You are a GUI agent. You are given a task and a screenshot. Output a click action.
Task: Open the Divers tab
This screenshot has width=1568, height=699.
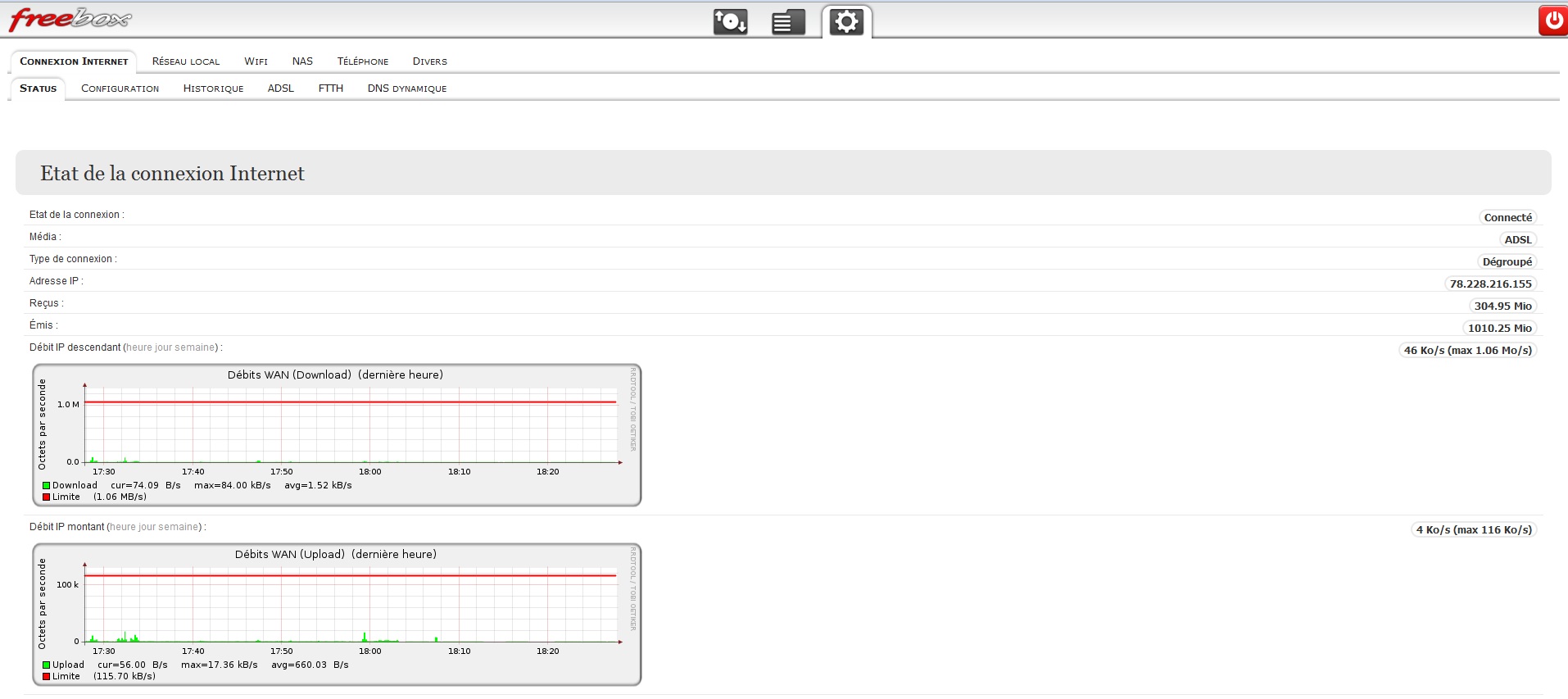[429, 61]
